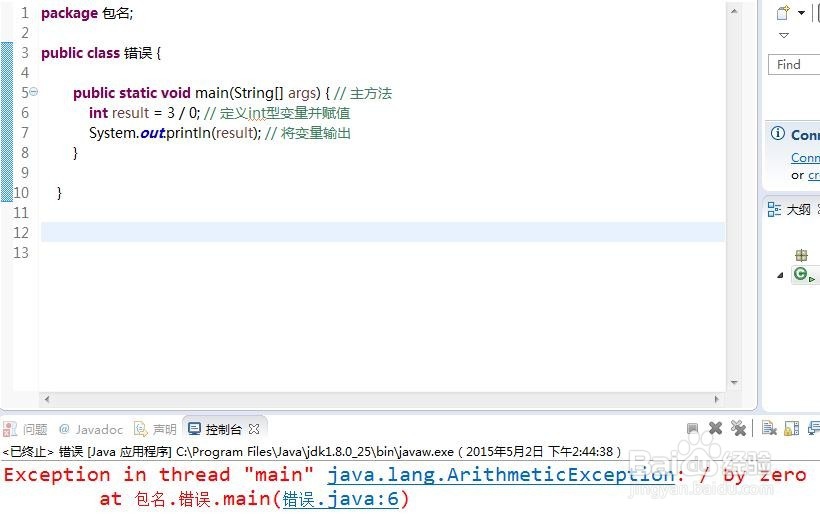Click editor scroll up arrow
Viewport: 820px width, 517px height.
point(734,11)
